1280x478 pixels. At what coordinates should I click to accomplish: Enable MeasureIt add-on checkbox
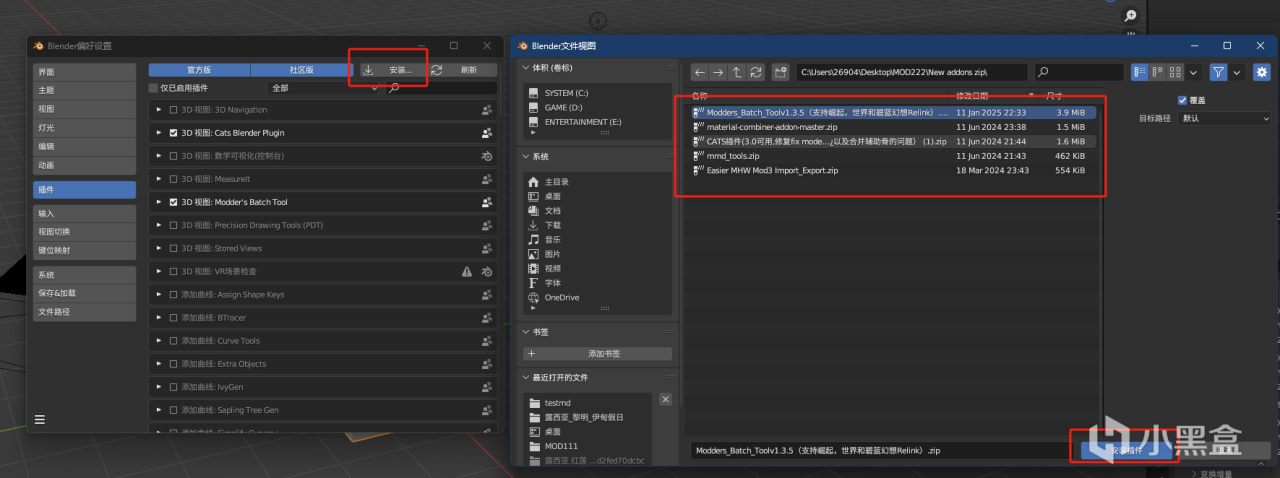point(174,179)
